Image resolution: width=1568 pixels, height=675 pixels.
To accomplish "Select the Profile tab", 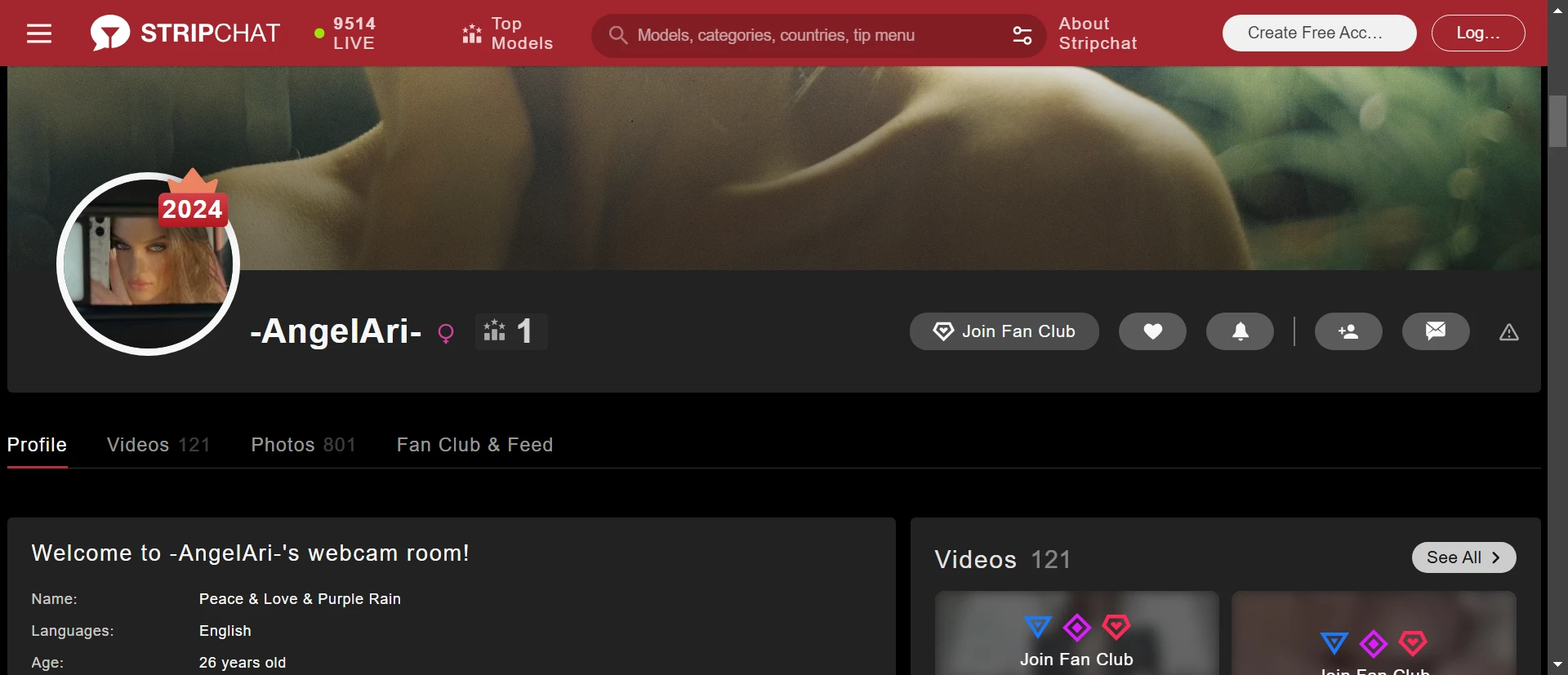I will (x=37, y=445).
